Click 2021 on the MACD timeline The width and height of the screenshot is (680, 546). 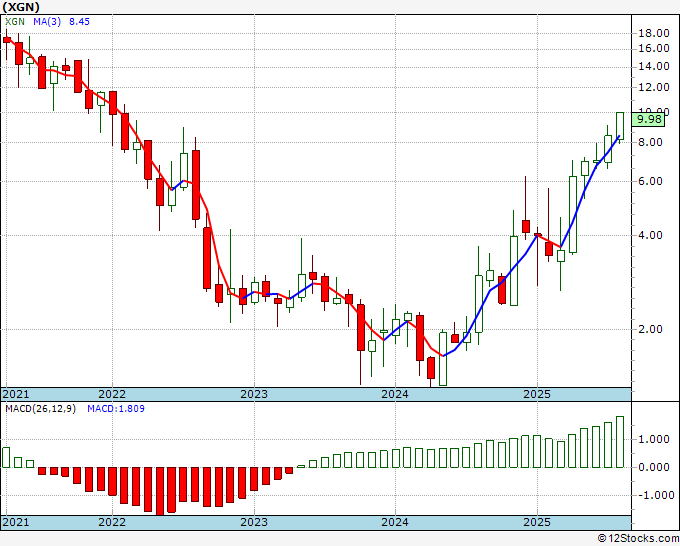(x=16, y=522)
